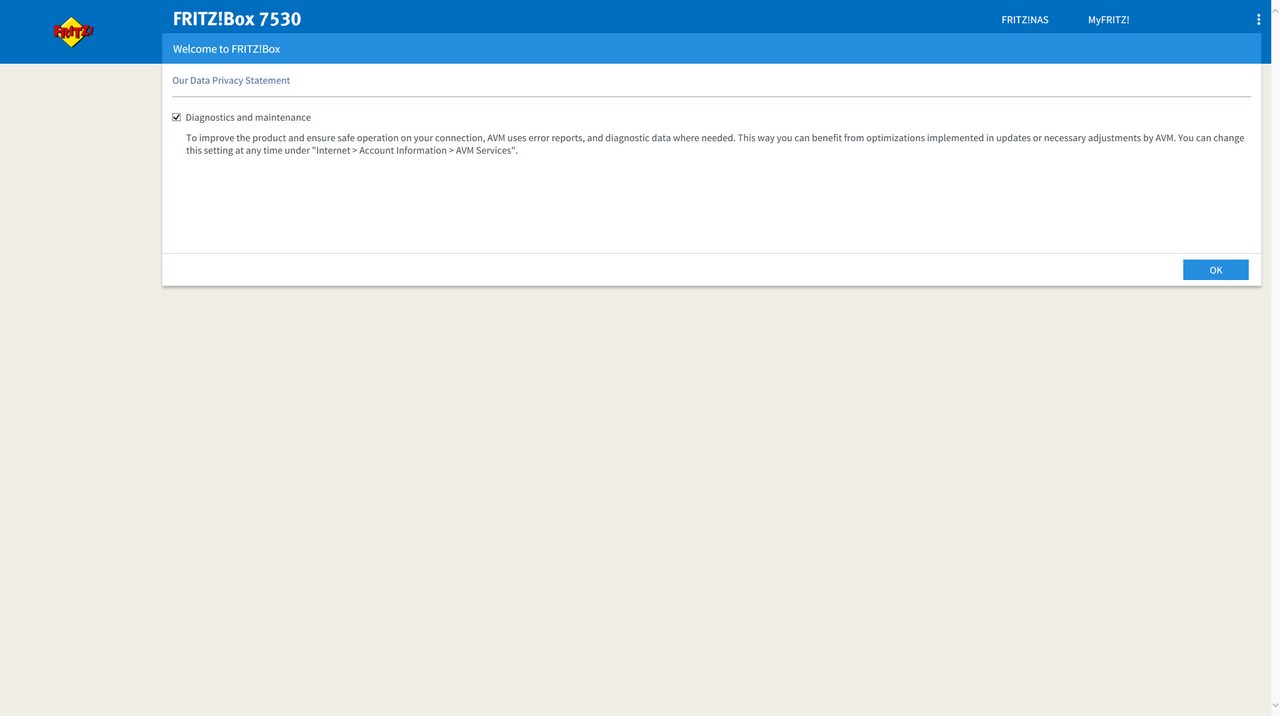Click the diagnostics description paragraph

coord(715,144)
